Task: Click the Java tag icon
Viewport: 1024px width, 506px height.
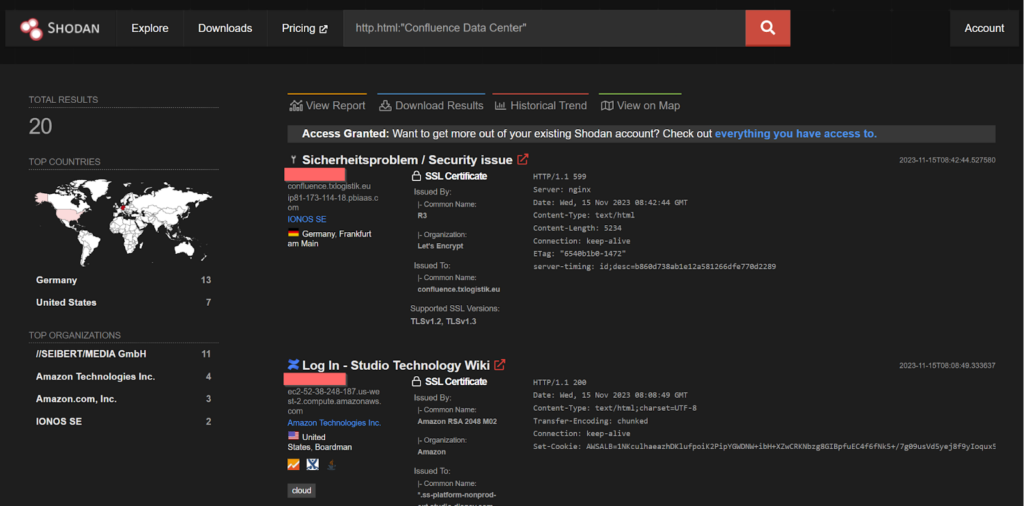Action: [x=332, y=465]
